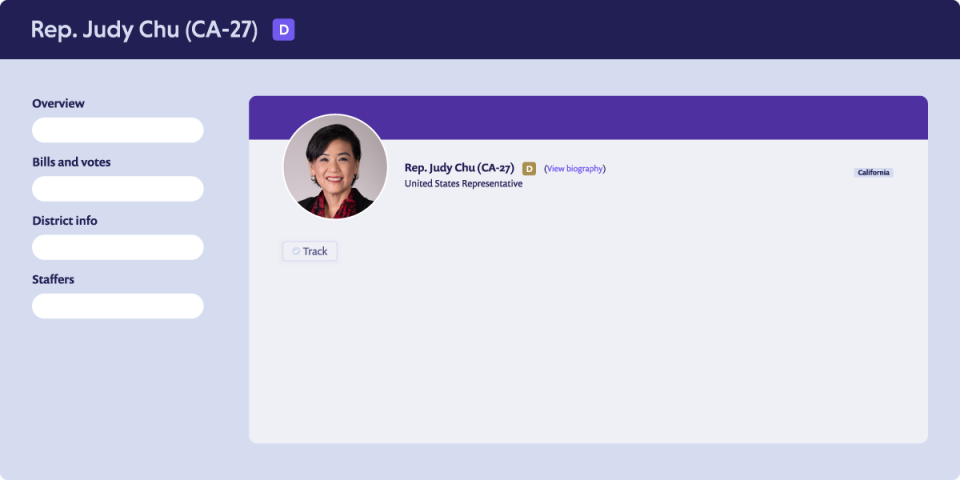This screenshot has height=480, width=960.
Task: Open the Staffers section heading
Action: [x=53, y=280]
